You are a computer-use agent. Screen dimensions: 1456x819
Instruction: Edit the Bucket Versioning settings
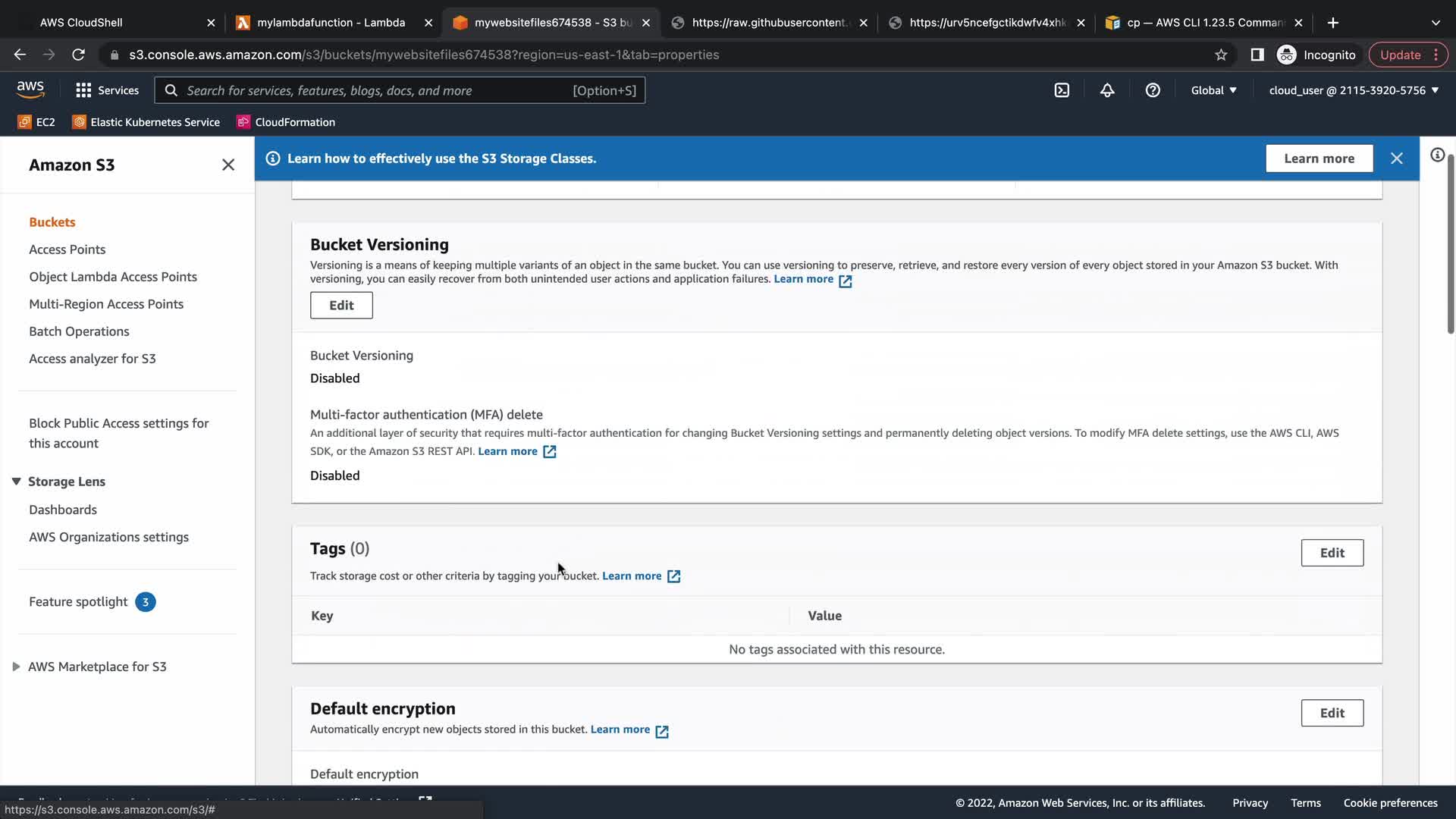pyautogui.click(x=341, y=305)
